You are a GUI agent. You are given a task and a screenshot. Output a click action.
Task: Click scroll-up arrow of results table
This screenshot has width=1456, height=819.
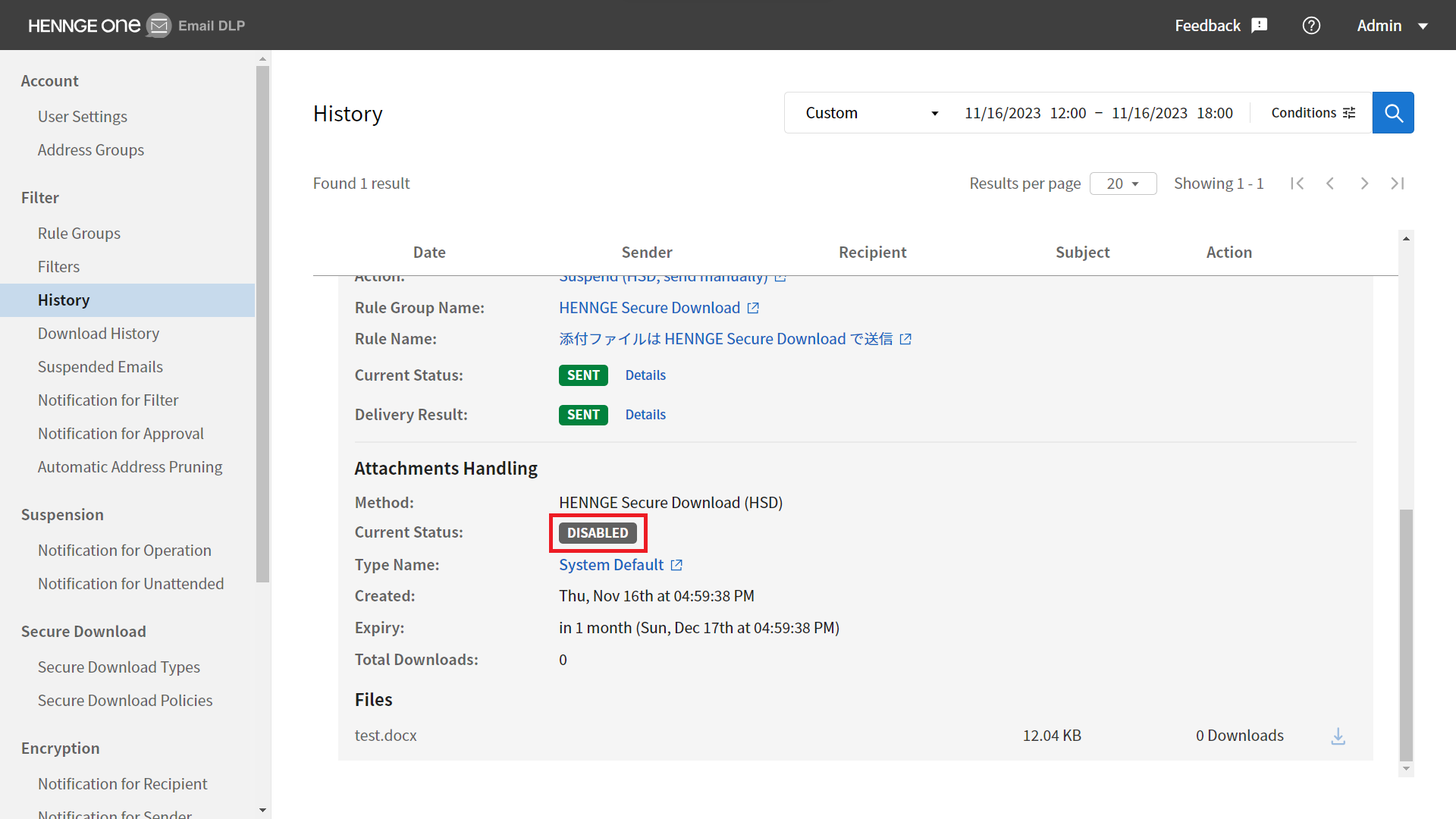pos(1406,238)
